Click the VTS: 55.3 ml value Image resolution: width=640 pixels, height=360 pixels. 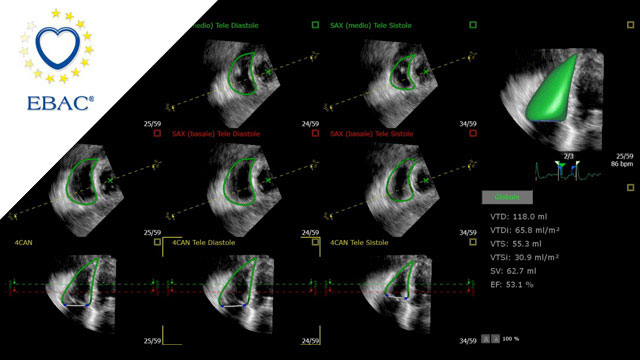[516, 244]
